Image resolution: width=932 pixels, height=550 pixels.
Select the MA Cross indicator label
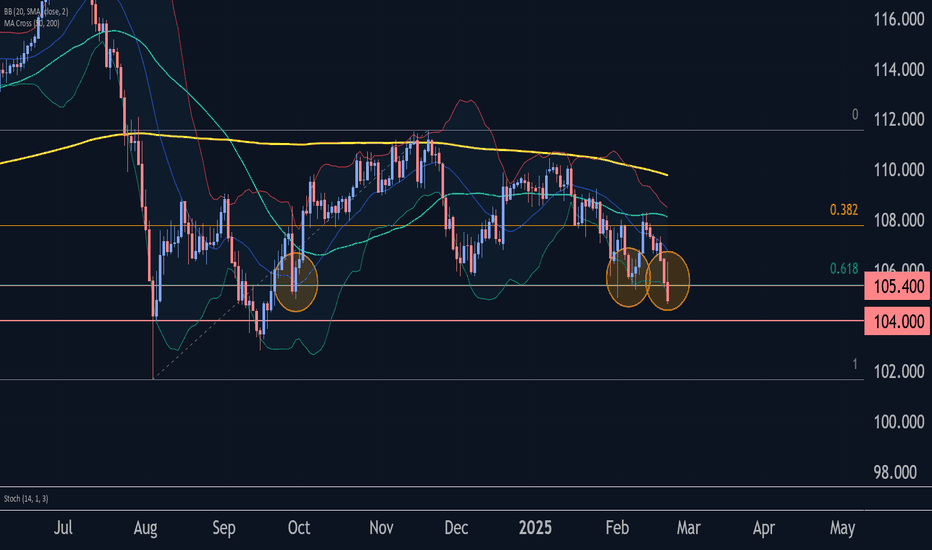[x=32, y=23]
